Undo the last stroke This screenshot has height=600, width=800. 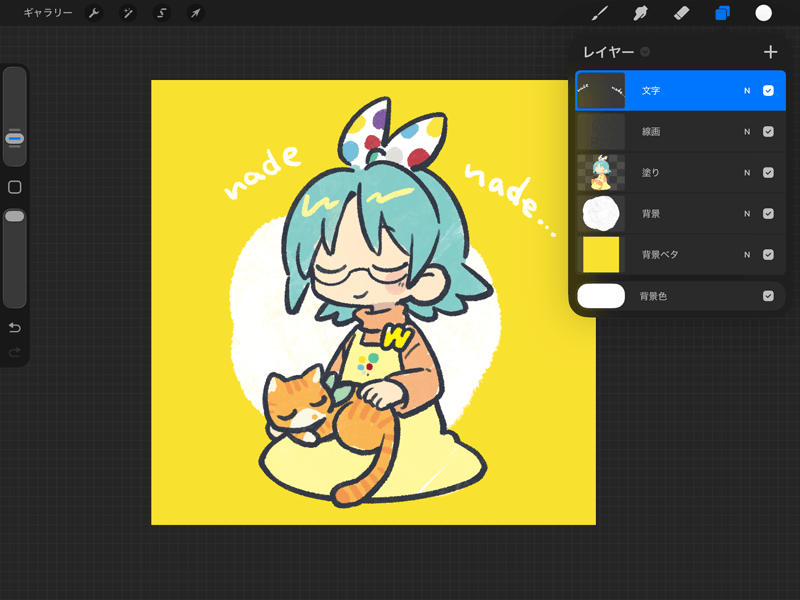pyautogui.click(x=15, y=328)
